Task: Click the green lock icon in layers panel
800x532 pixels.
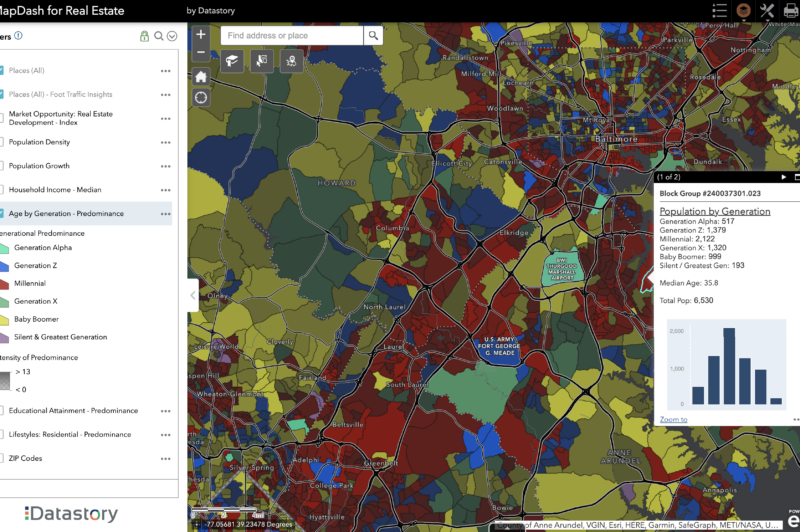Action: click(144, 36)
